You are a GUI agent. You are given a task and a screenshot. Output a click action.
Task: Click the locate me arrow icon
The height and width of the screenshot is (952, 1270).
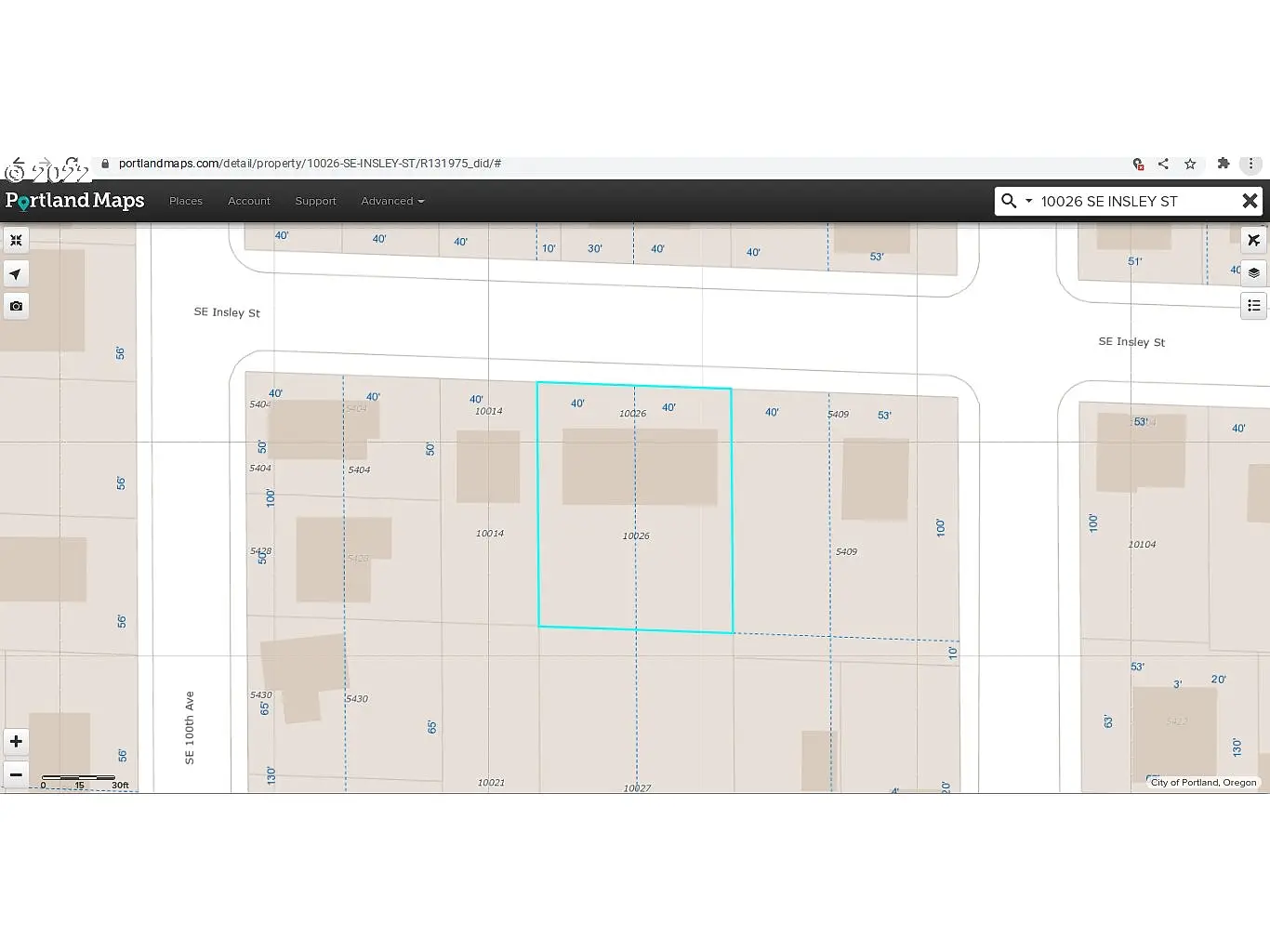16,274
